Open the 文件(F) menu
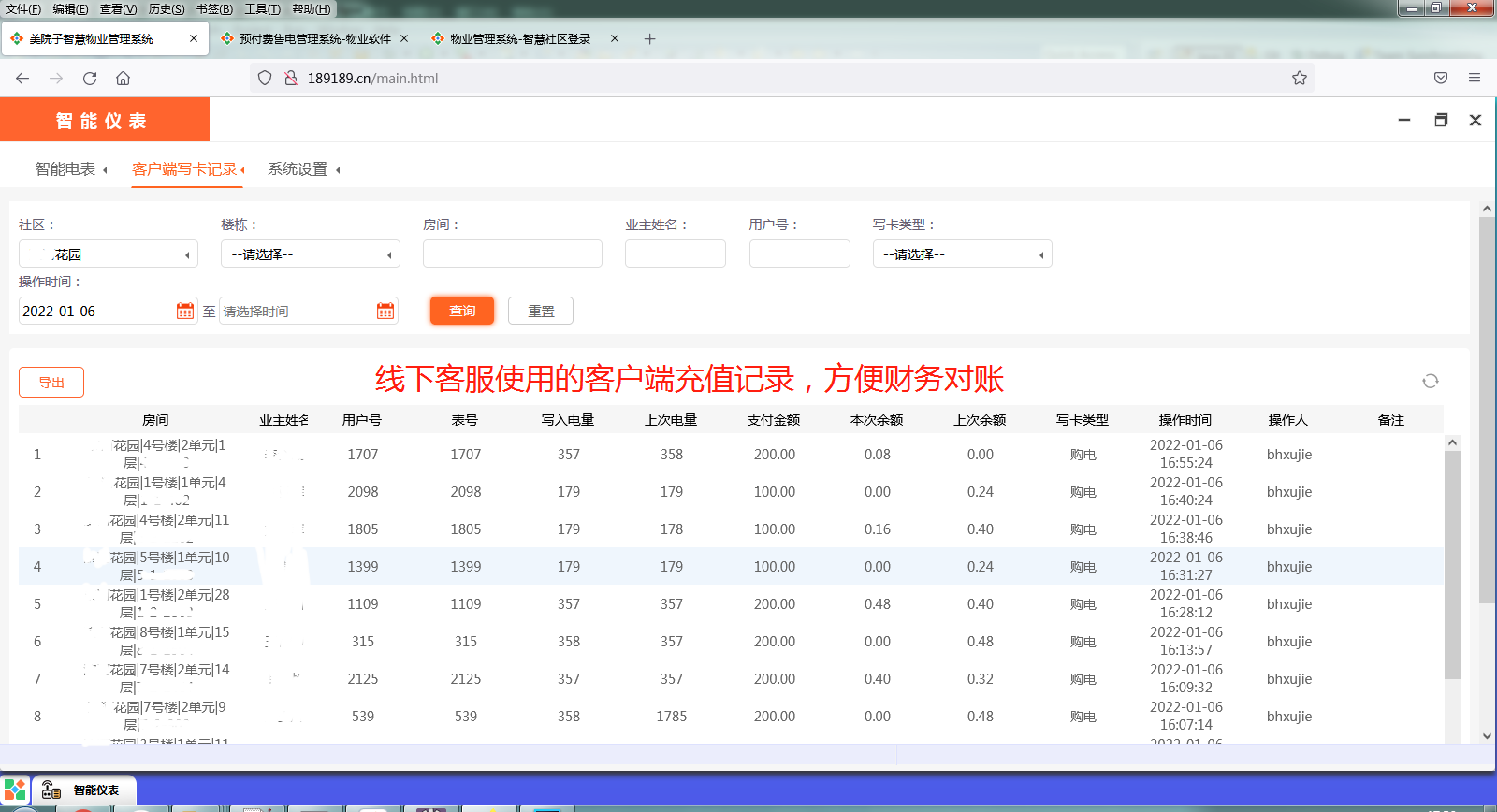This screenshot has width=1497, height=812. 23,9
